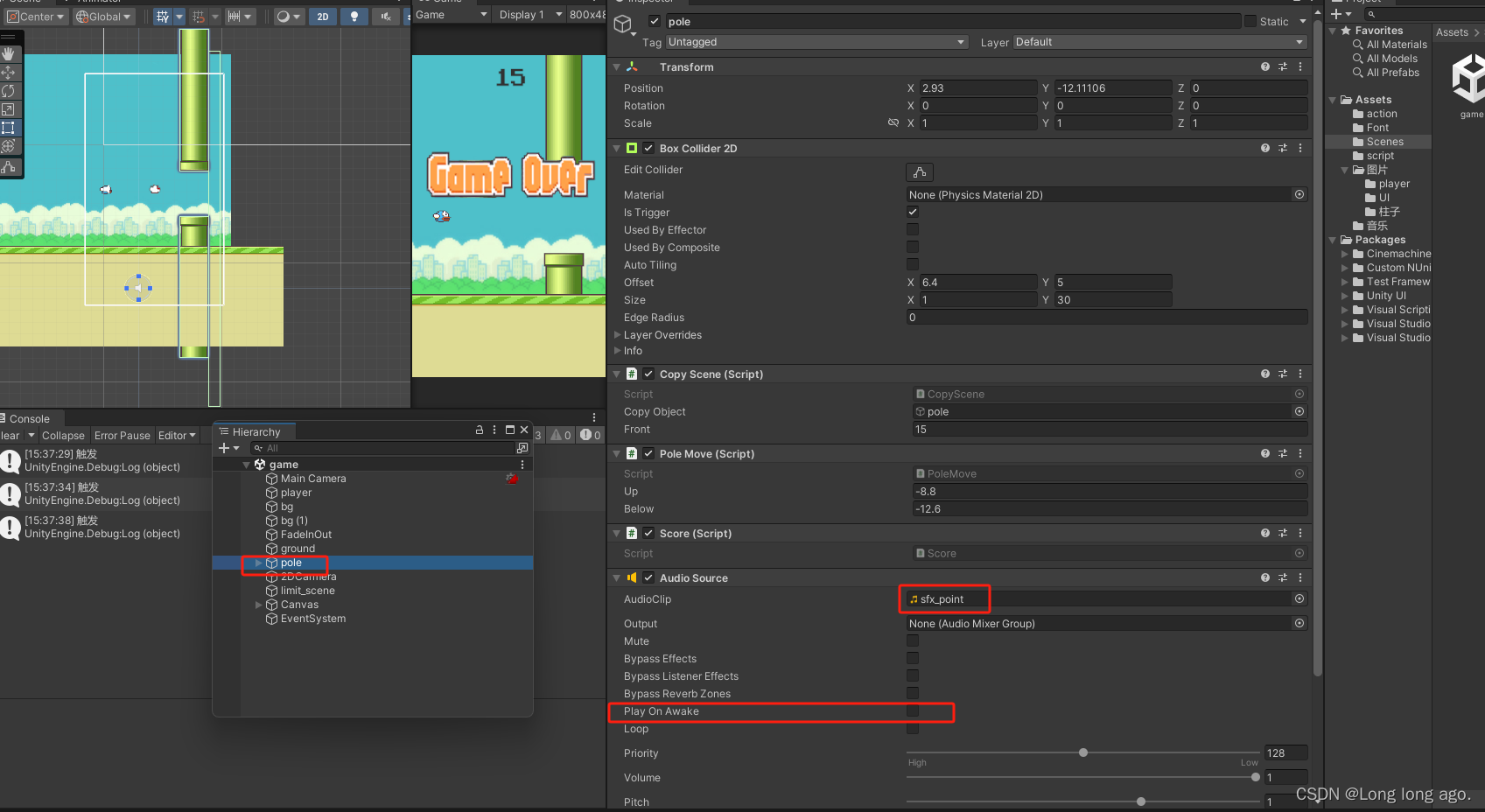Image resolution: width=1485 pixels, height=812 pixels.
Task: Expand pole object in Hierarchy
Action: (x=258, y=563)
